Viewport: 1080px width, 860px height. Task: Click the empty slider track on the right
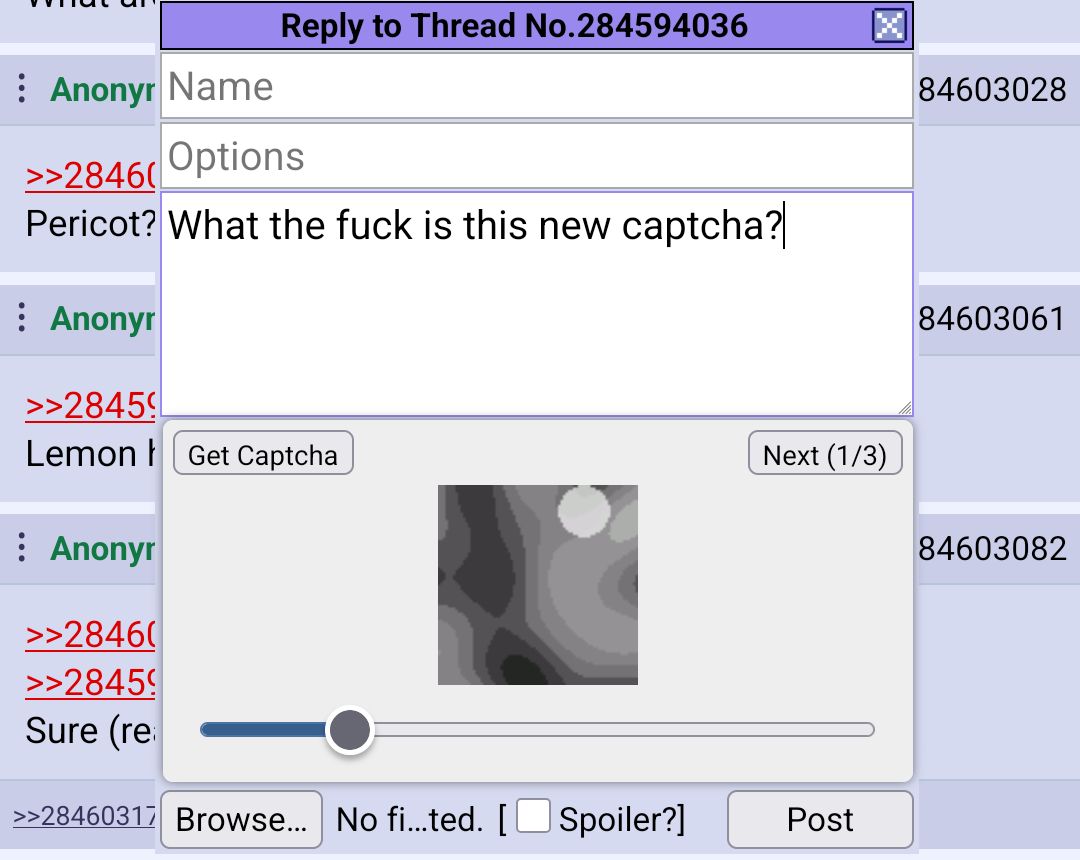click(623, 730)
